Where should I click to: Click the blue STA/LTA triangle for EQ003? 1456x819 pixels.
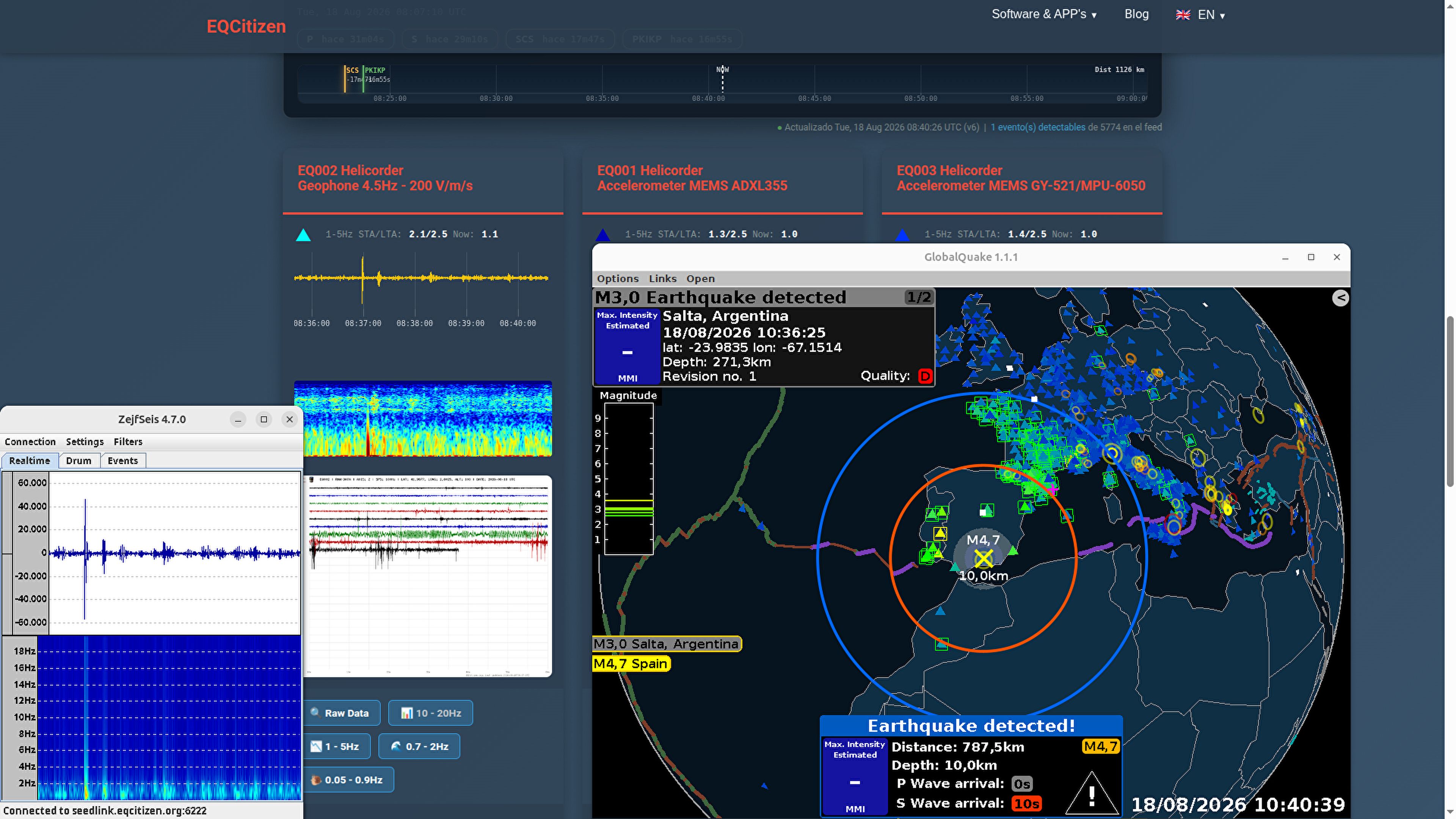point(902,235)
